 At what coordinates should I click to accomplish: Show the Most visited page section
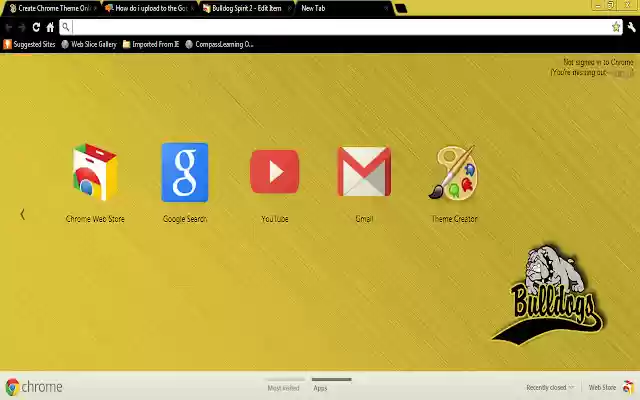(284, 387)
